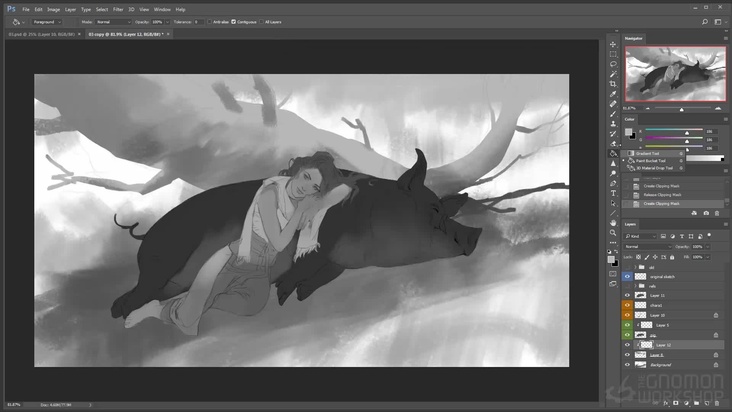
Task: Select the Magic Wand tool
Action: pos(613,74)
